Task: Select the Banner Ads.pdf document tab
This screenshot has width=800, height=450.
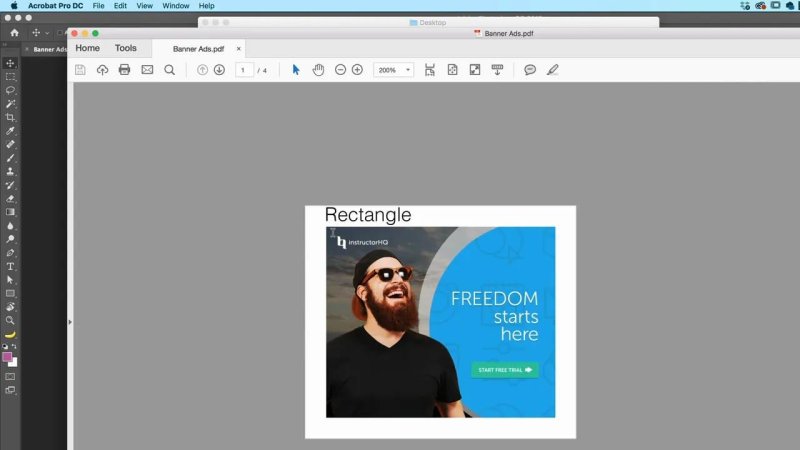Action: click(198, 49)
